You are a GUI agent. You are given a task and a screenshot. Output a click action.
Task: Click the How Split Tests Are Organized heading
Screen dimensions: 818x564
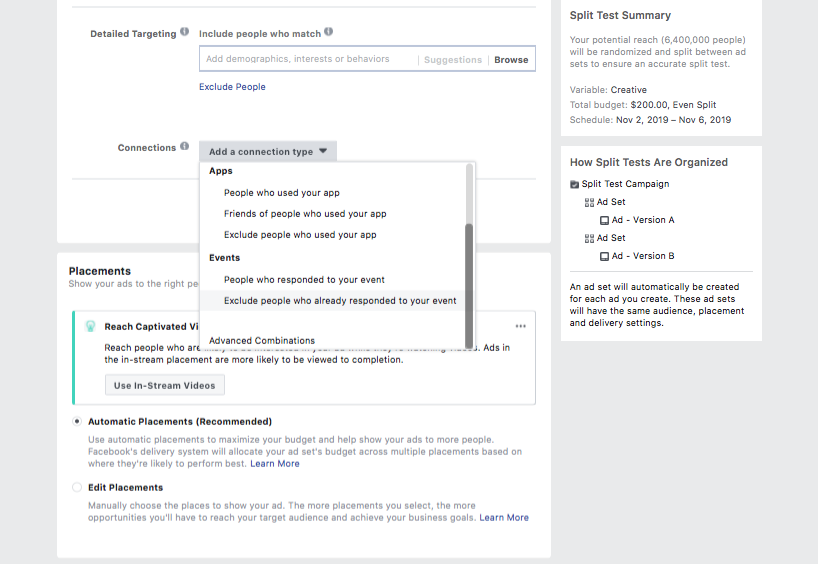coord(648,162)
